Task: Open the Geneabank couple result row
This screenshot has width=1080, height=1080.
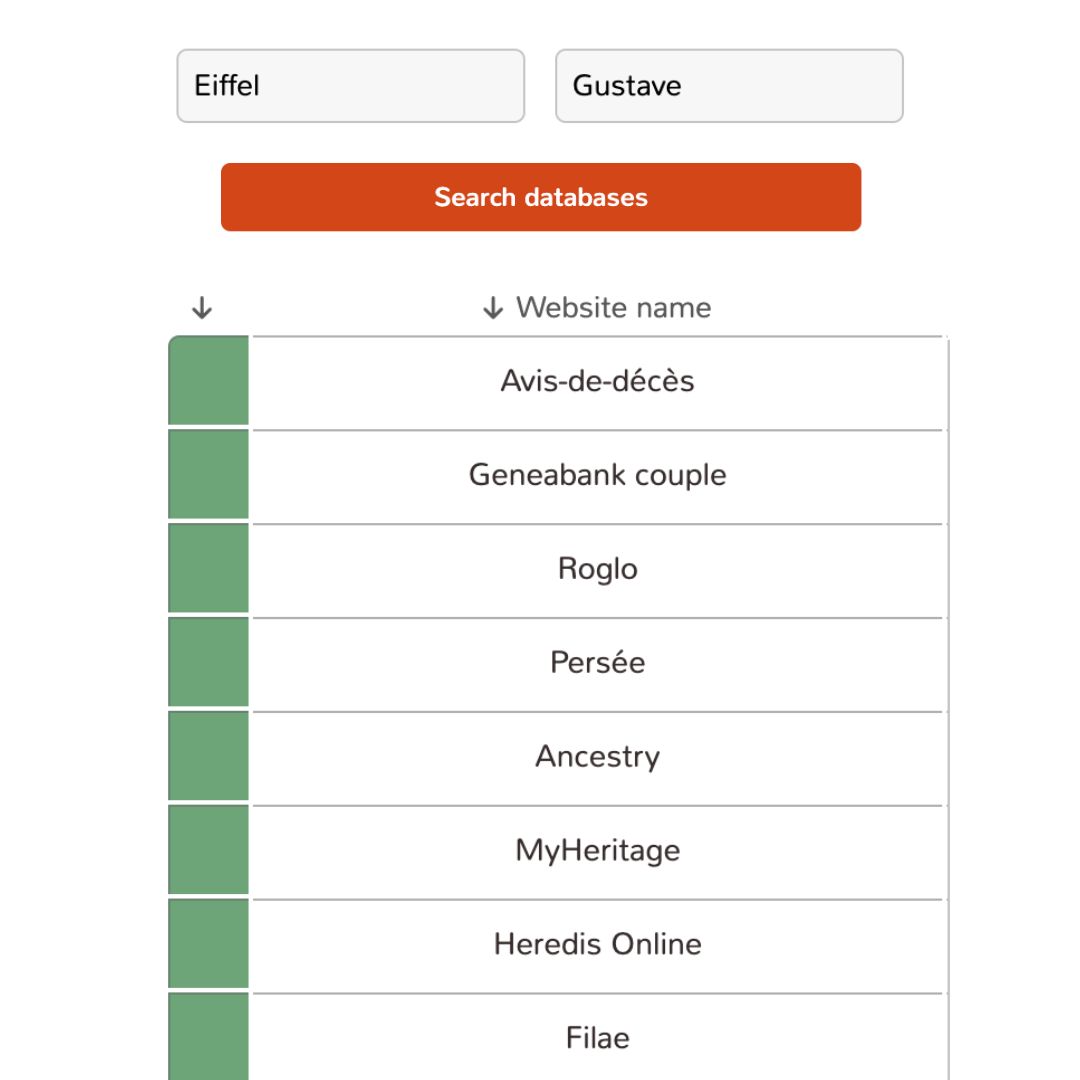Action: 599,475
